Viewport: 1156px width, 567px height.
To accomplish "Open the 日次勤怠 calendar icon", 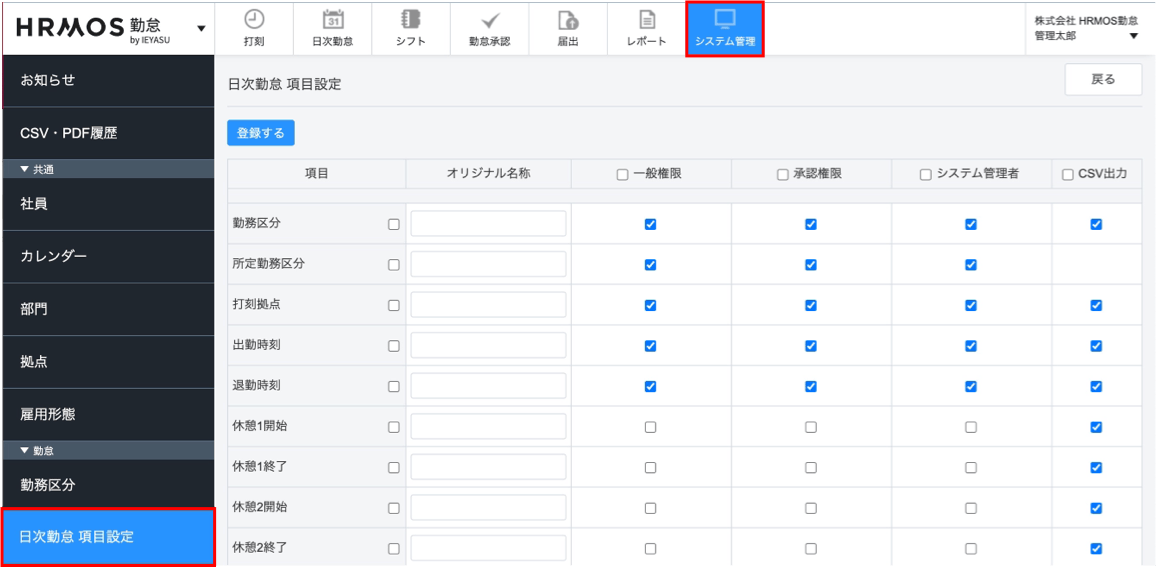I will click(333, 20).
